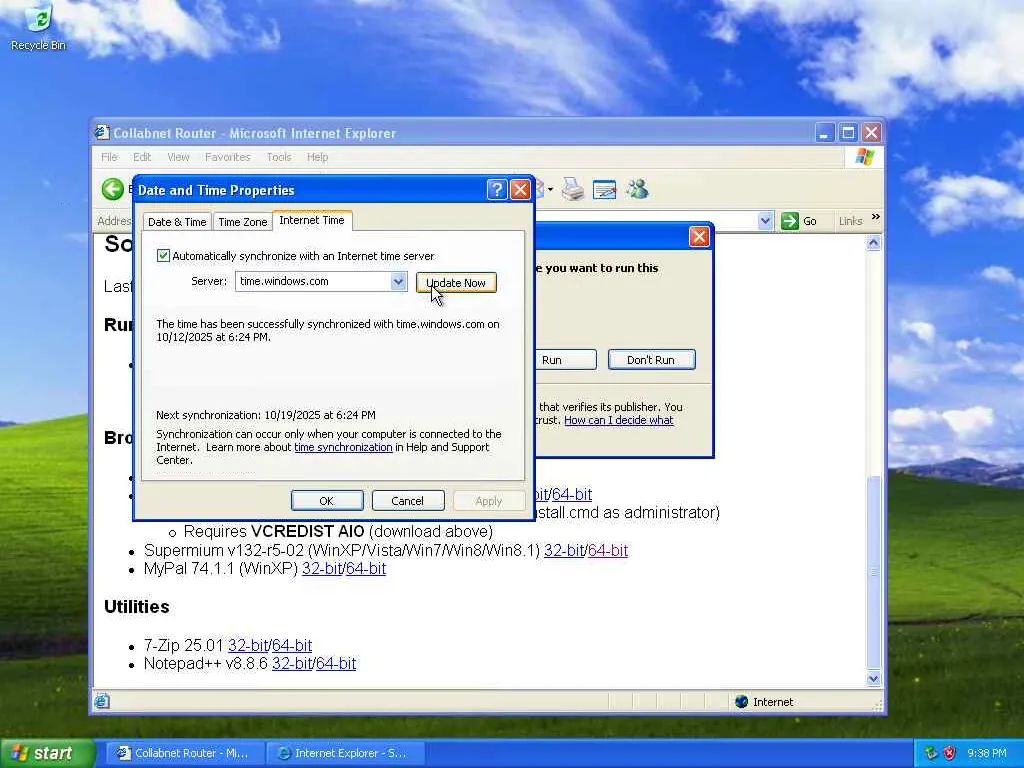This screenshot has height=768, width=1024.
Task: Open the time synchronization help link
Action: pos(343,447)
